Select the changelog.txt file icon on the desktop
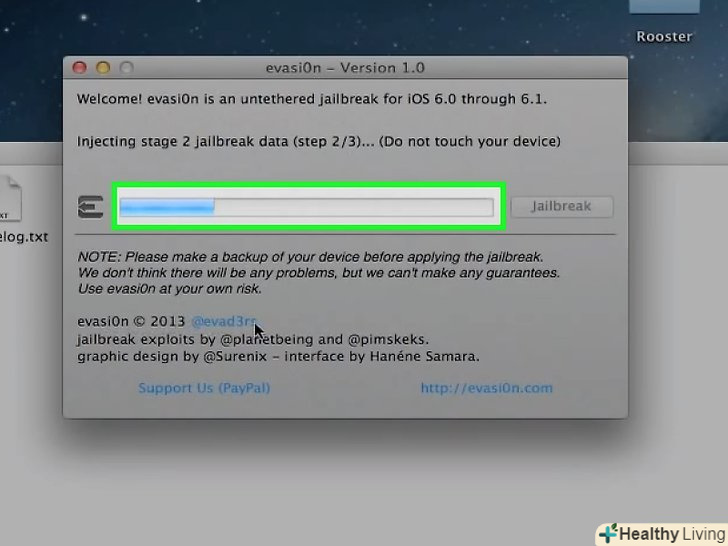Screen dimensions: 728x546 pos(10,198)
